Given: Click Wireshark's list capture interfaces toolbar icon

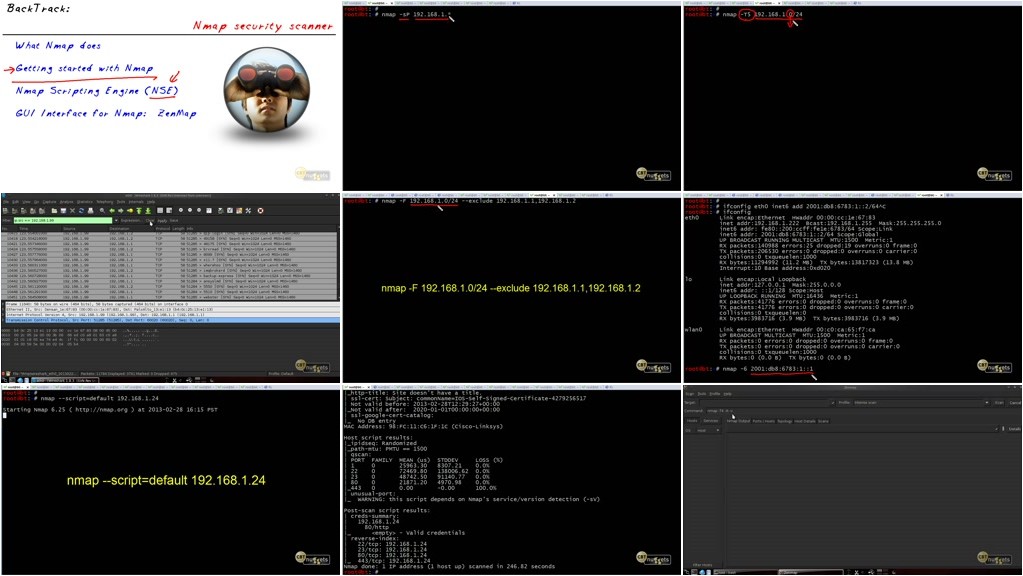Looking at the screenshot, I should click(x=5, y=211).
